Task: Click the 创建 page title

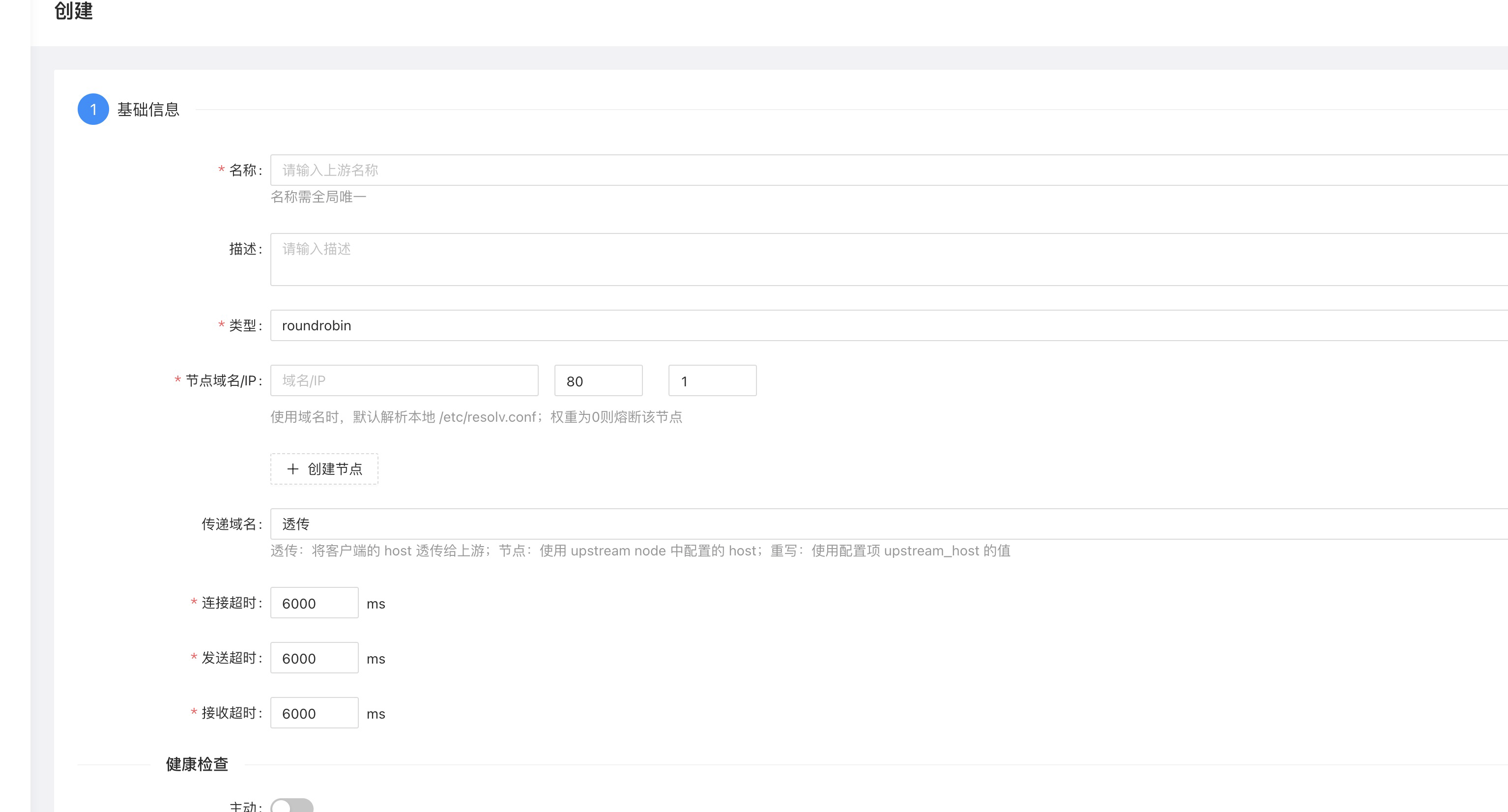Action: tap(74, 10)
